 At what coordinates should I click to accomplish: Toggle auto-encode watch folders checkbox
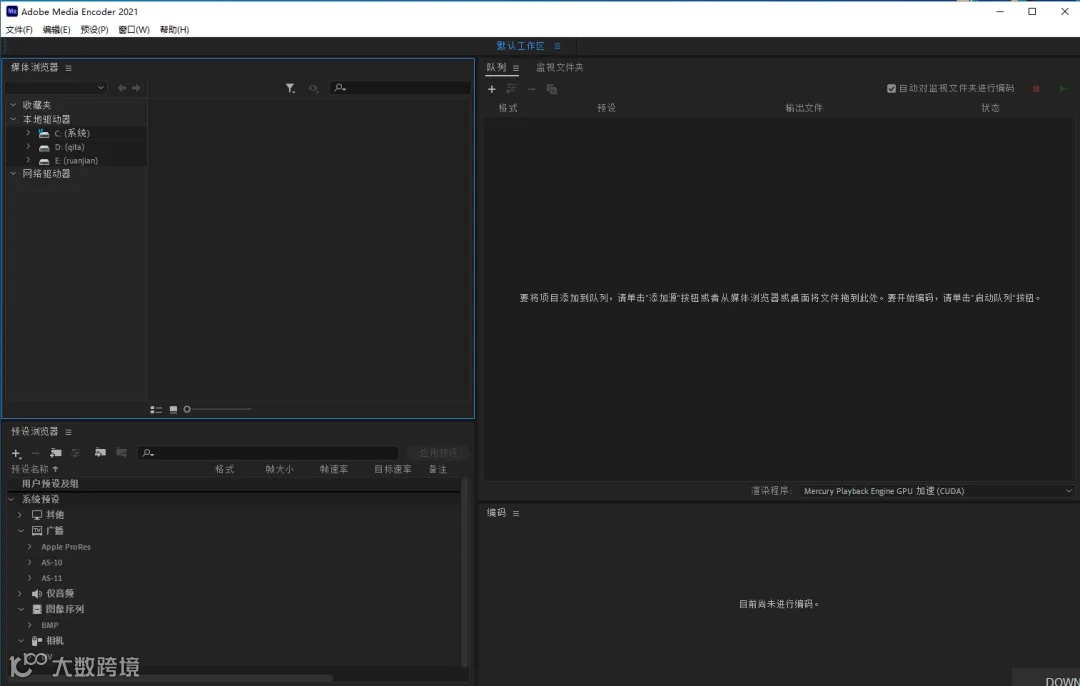tap(891, 88)
